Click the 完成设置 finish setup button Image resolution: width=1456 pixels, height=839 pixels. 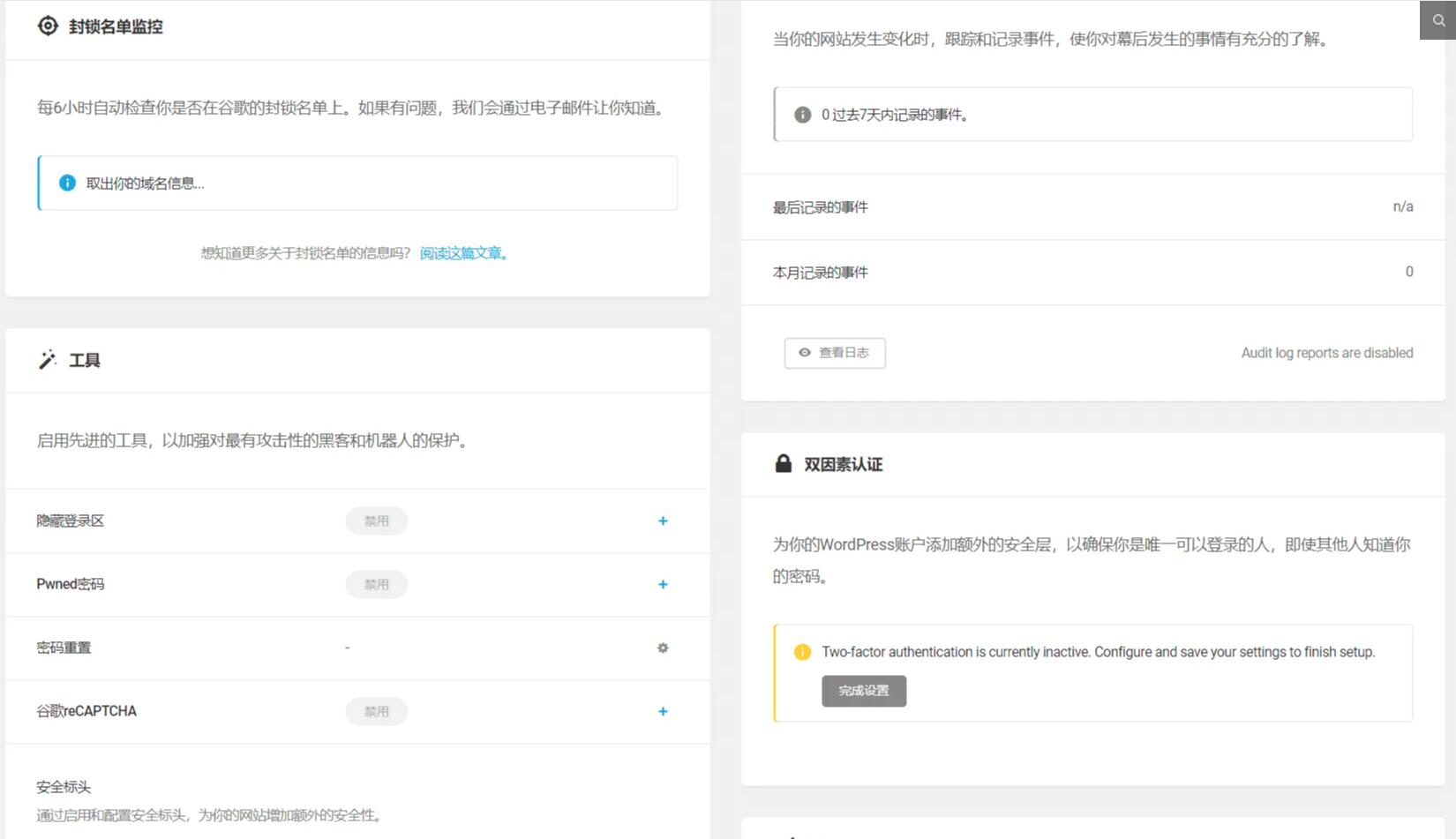pos(864,691)
